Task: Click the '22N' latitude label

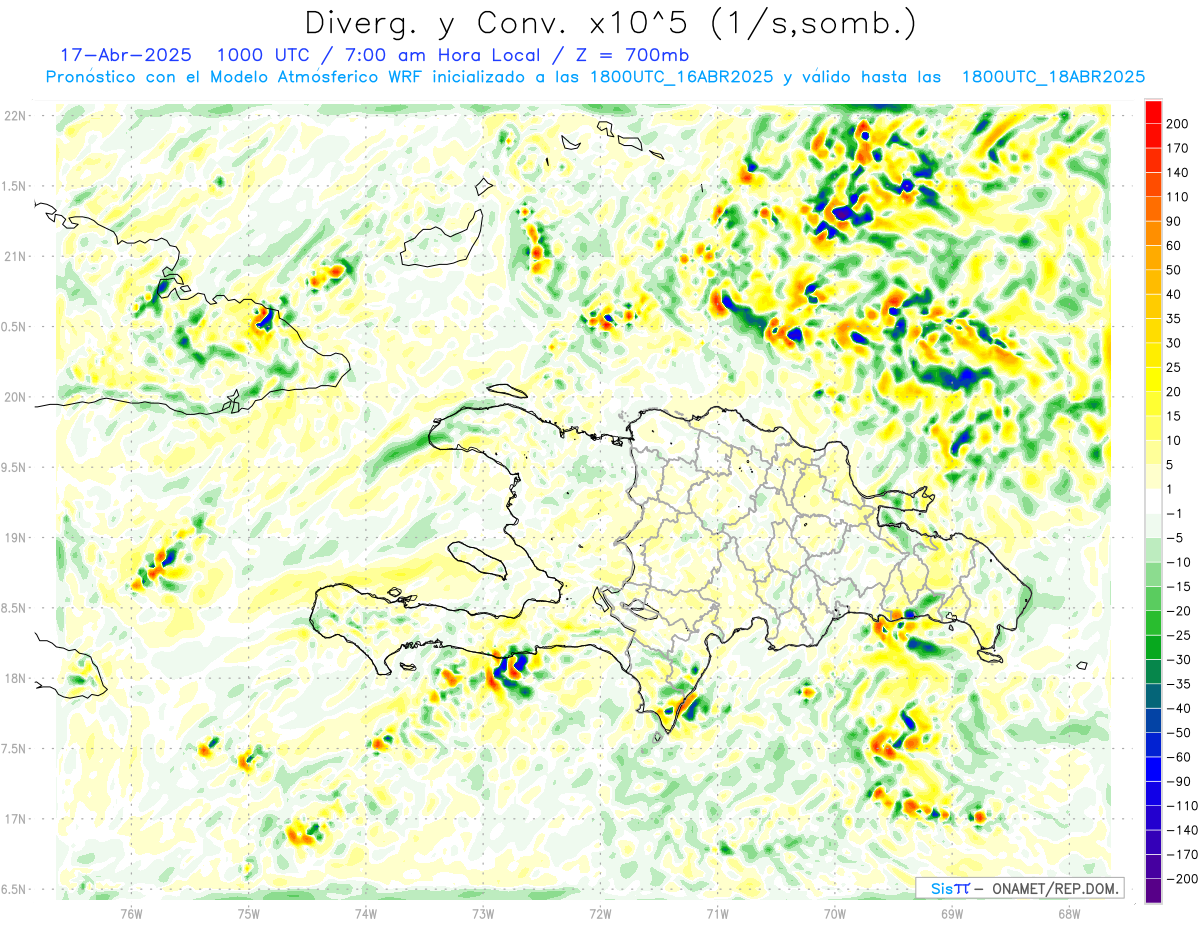Action: pos(14,116)
